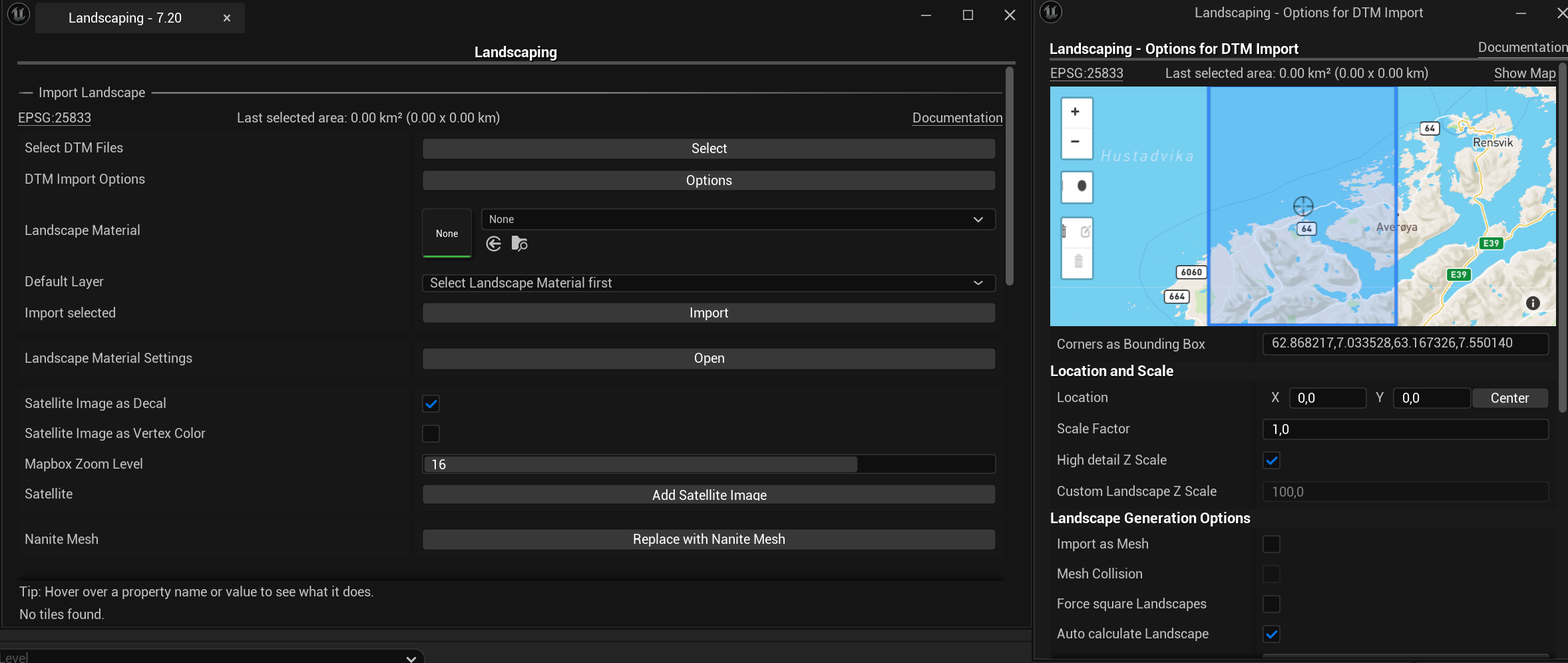This screenshot has height=663, width=1568.
Task: Click the Landscaping panel vertical scrollbar
Action: click(1010, 176)
